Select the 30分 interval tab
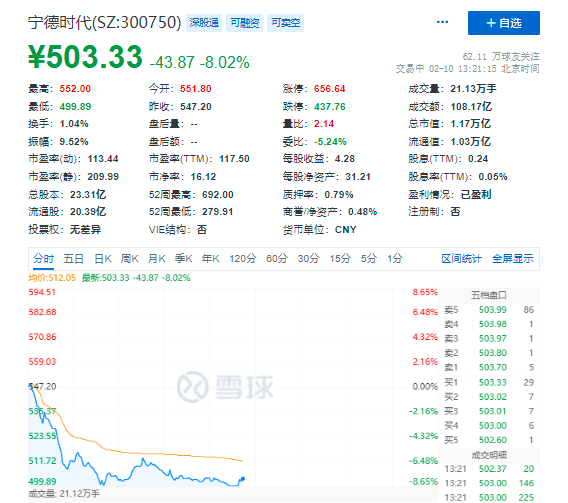 308,259
